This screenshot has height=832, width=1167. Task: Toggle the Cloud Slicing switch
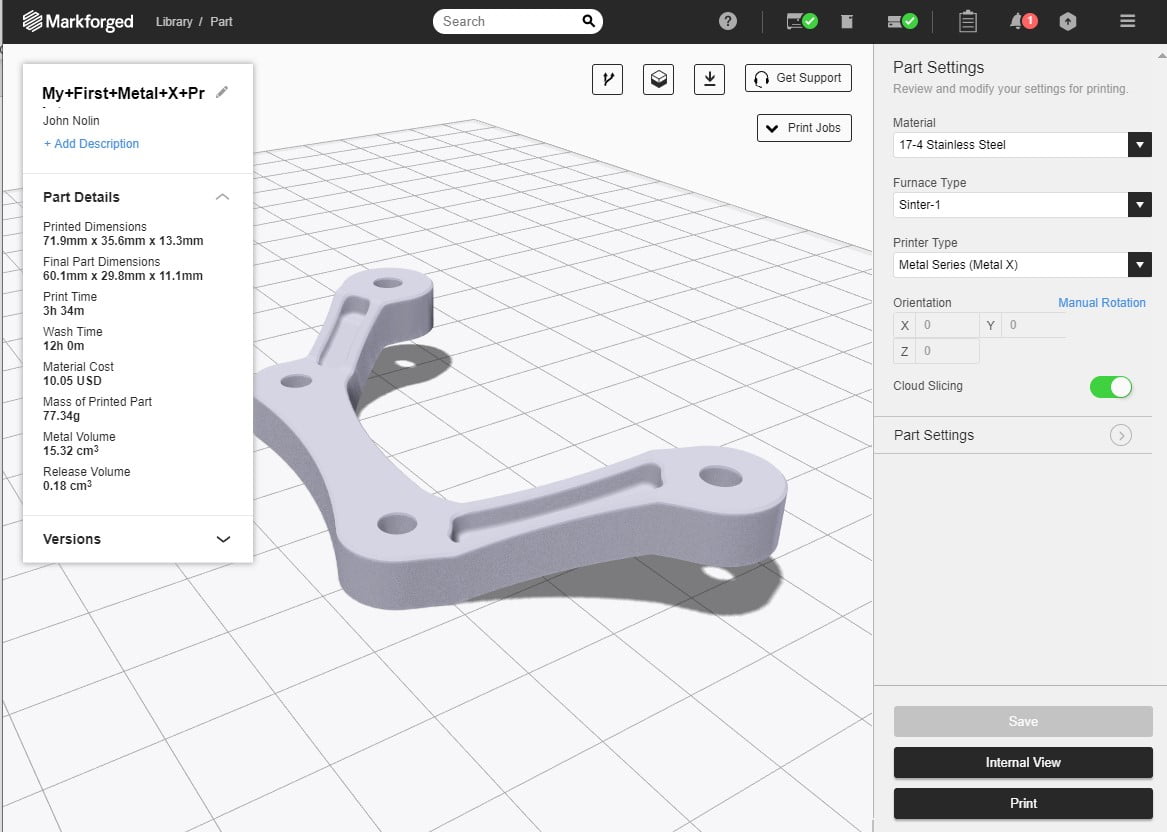click(x=1110, y=387)
